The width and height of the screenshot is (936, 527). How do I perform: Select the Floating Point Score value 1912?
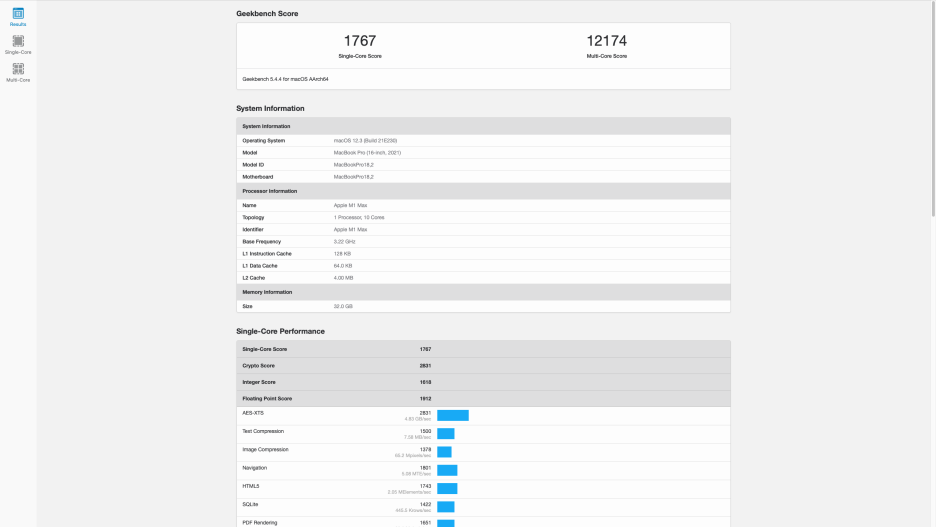click(x=425, y=399)
